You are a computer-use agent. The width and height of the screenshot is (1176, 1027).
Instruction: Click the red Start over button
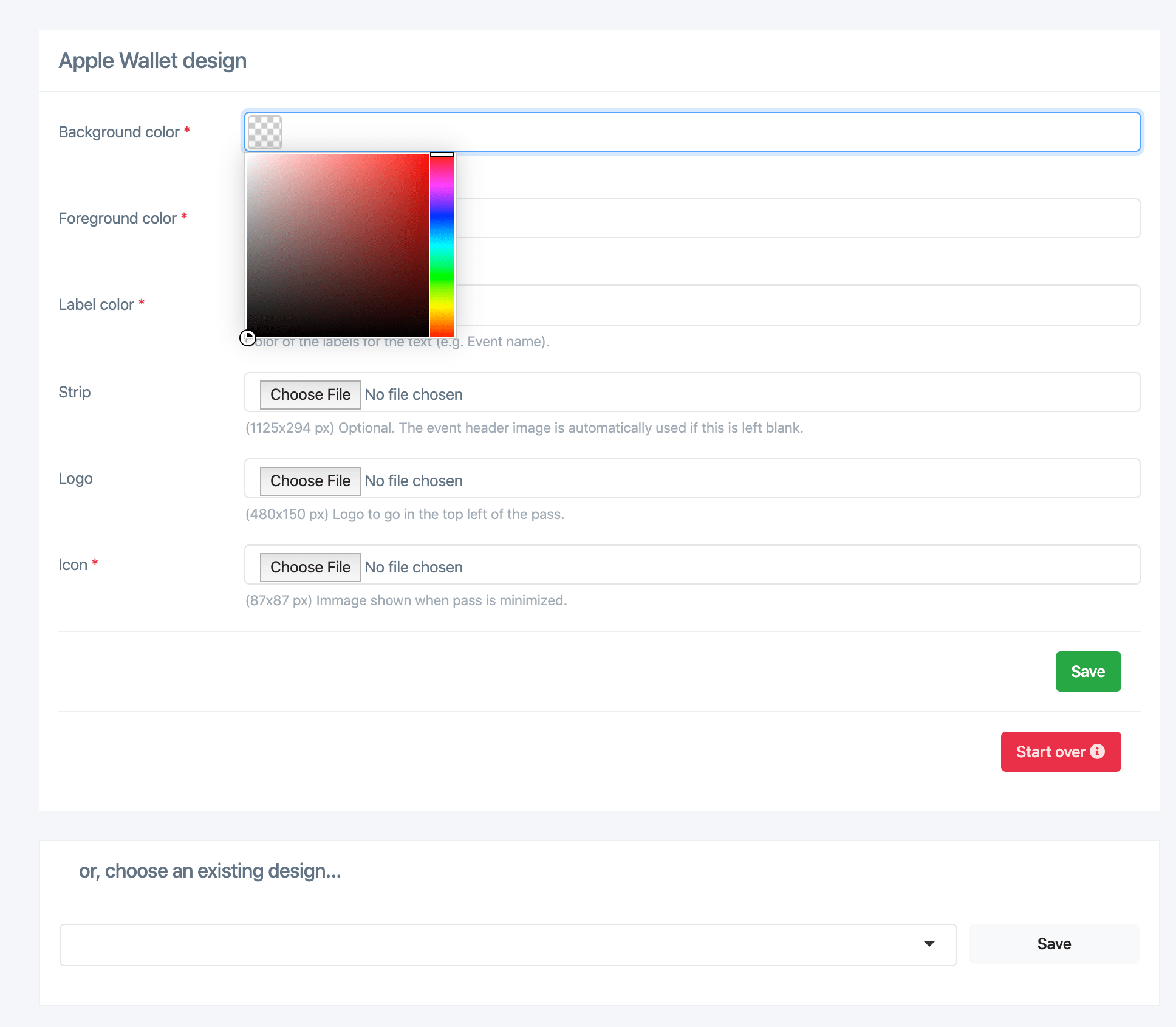click(1061, 752)
